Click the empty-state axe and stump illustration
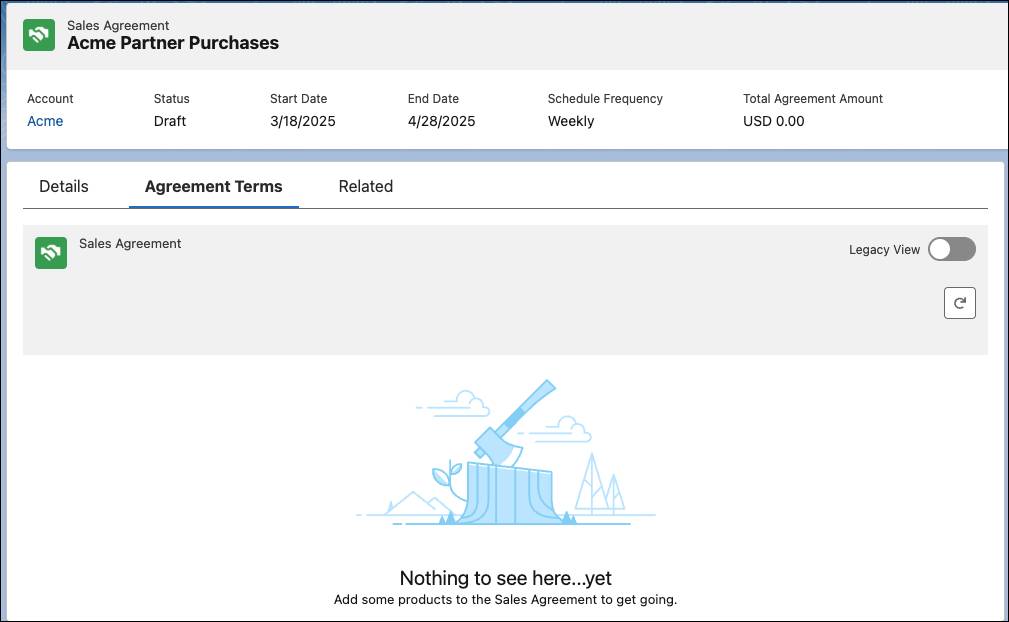1009x622 pixels. (506, 453)
